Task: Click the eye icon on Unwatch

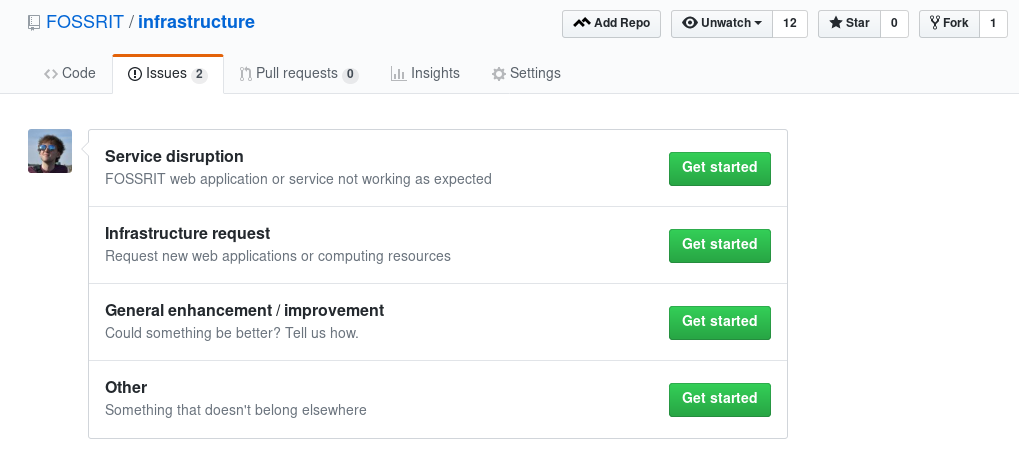Action: click(x=690, y=23)
